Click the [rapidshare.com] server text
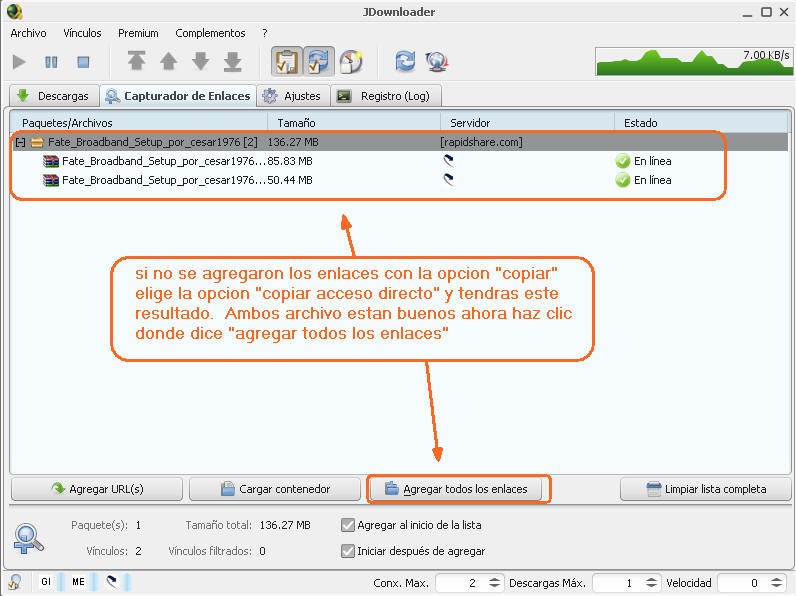This screenshot has width=796, height=596. point(481,142)
